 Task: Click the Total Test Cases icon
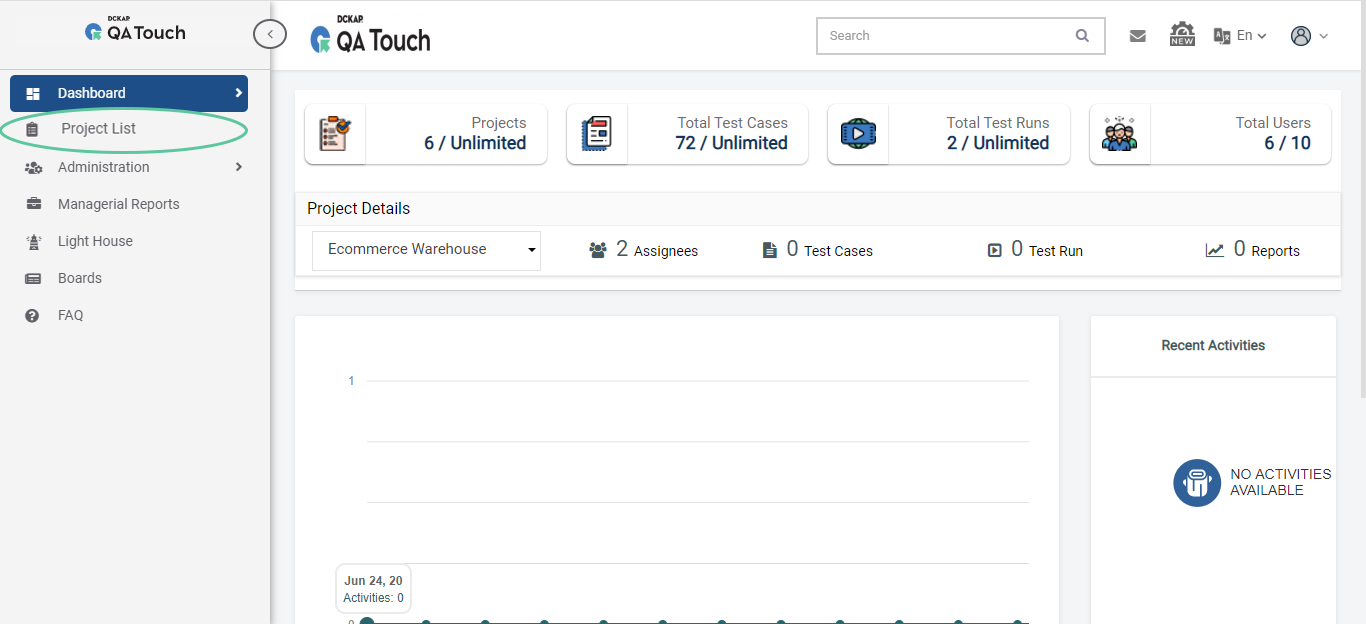pyautogui.click(x=597, y=133)
